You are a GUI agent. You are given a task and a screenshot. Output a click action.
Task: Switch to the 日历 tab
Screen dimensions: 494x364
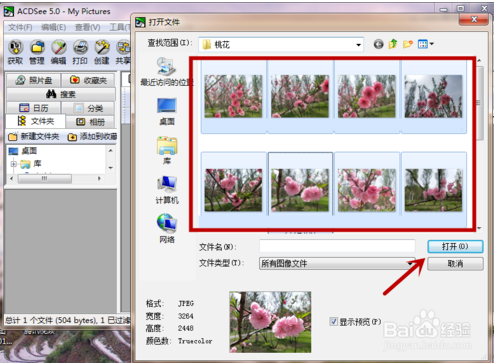click(x=33, y=108)
